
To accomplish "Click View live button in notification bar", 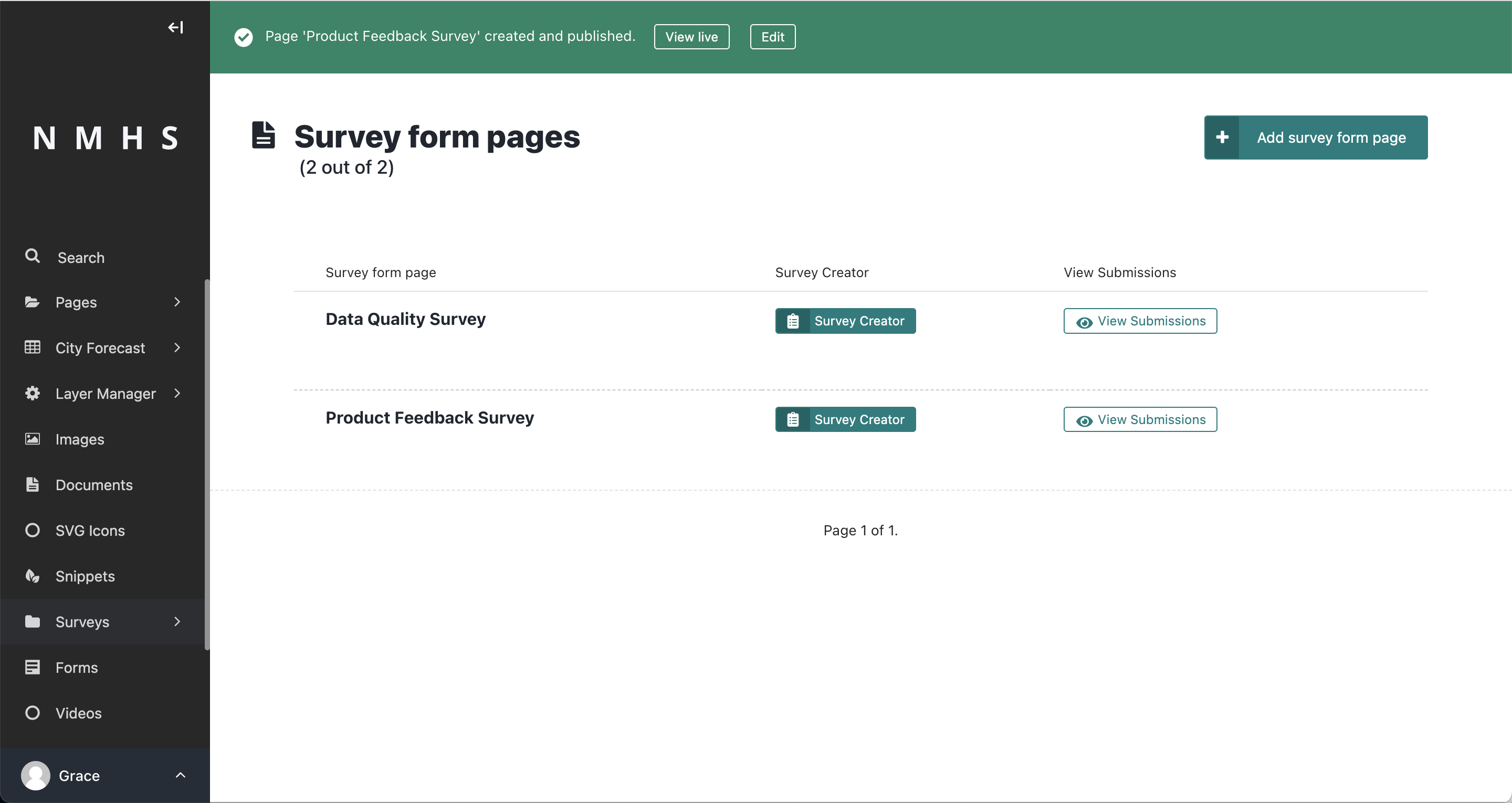I will coord(692,36).
